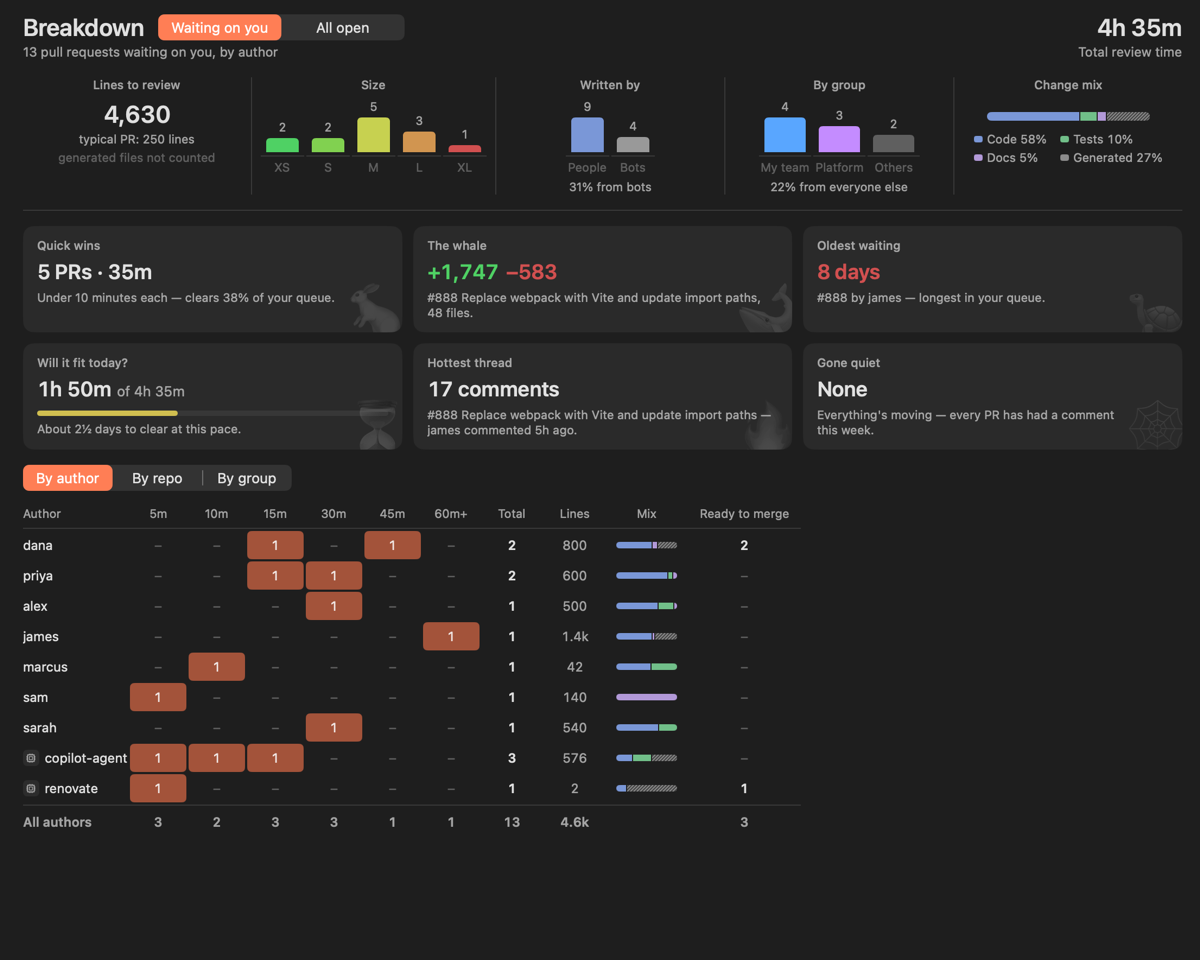Click the XL size bar
This screenshot has width=1200, height=960.
point(464,149)
